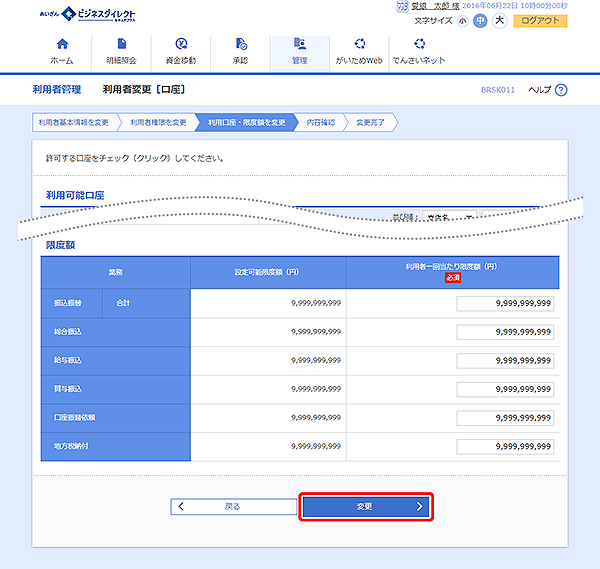Set font size to medium (中)
Viewport: 600px width, 569px height.
click(480, 21)
